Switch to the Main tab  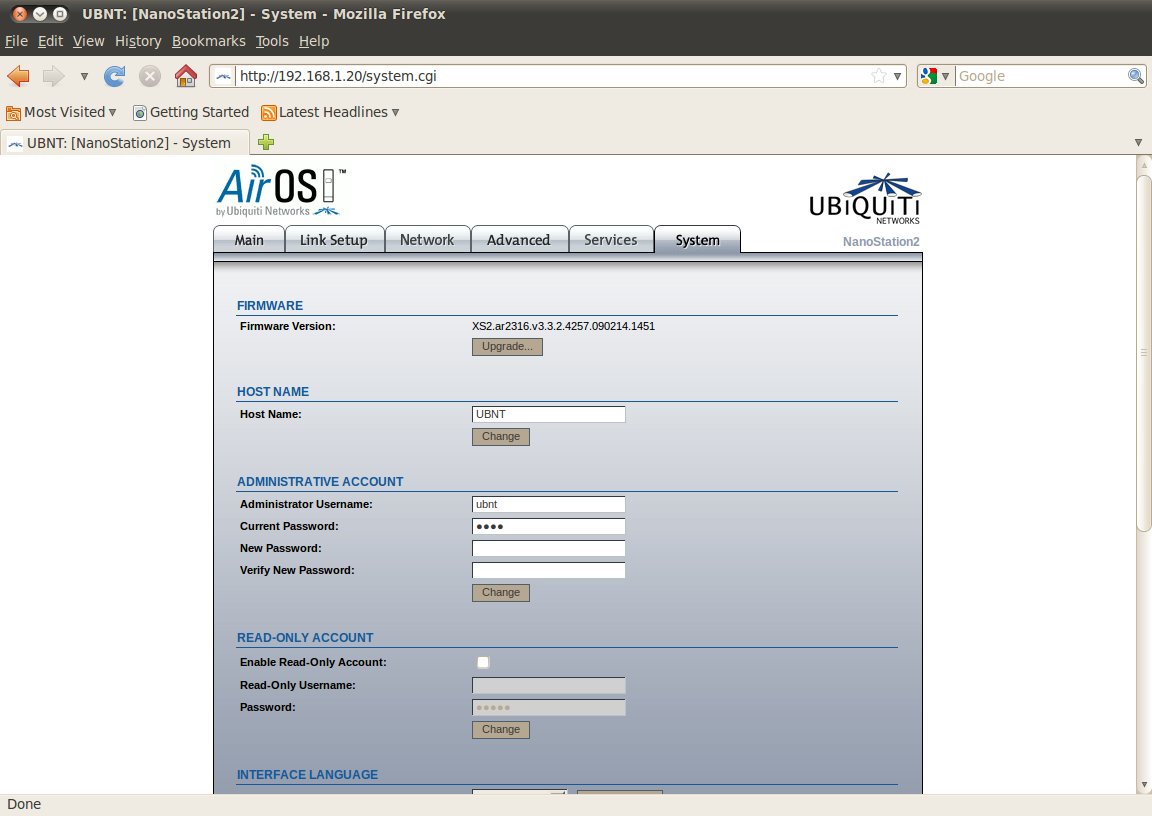coord(249,240)
